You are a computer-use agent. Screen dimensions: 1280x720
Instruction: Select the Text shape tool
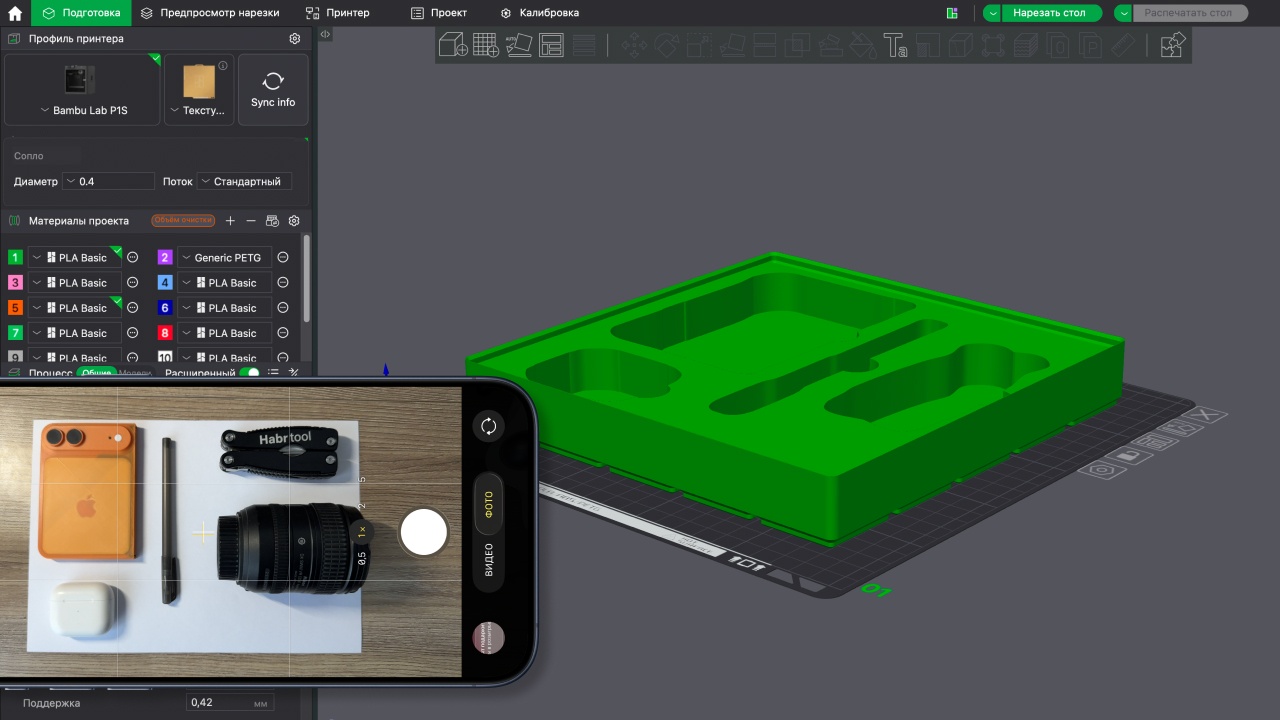click(x=894, y=45)
